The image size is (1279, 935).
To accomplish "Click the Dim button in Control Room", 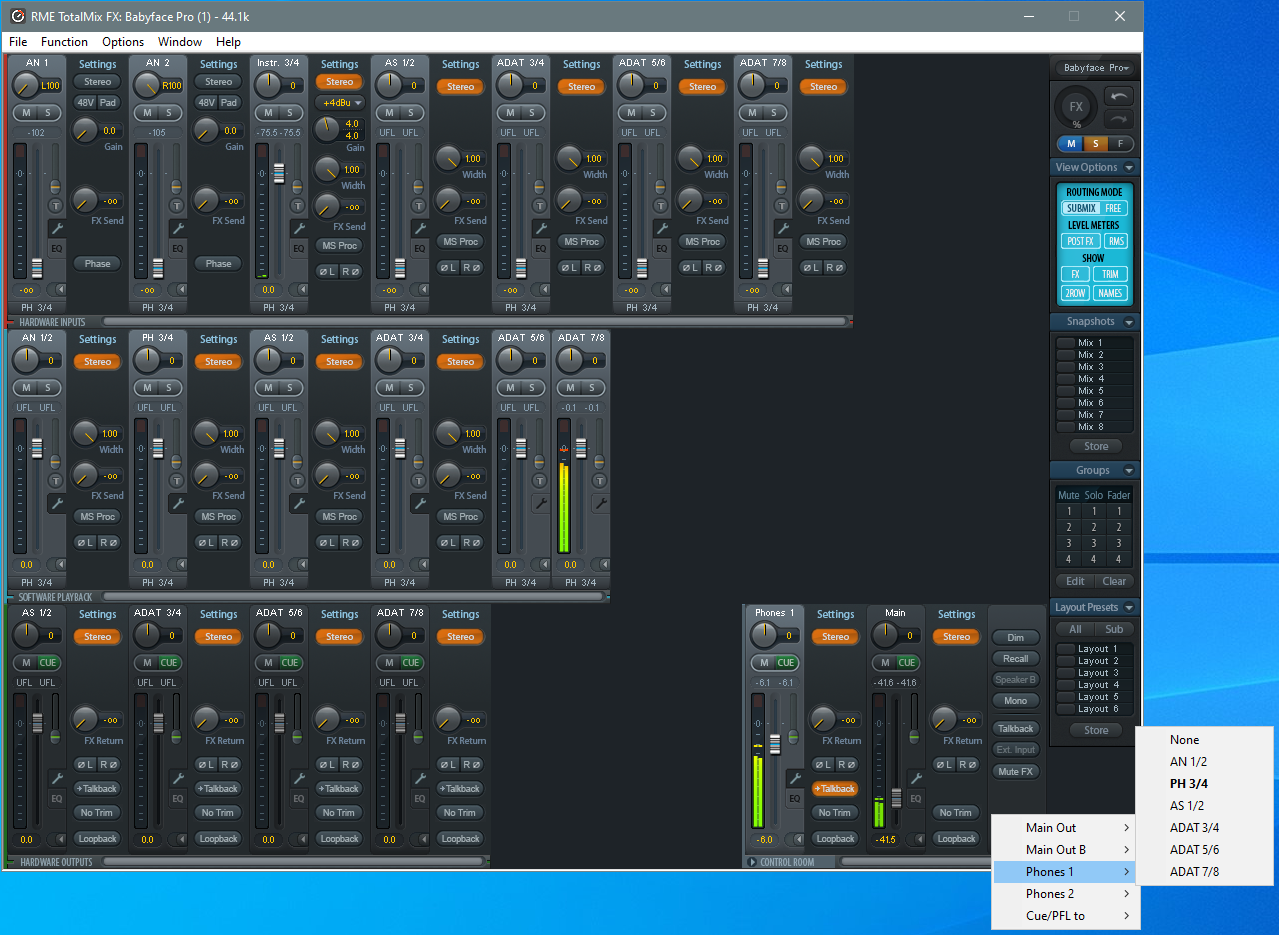I will point(1015,637).
